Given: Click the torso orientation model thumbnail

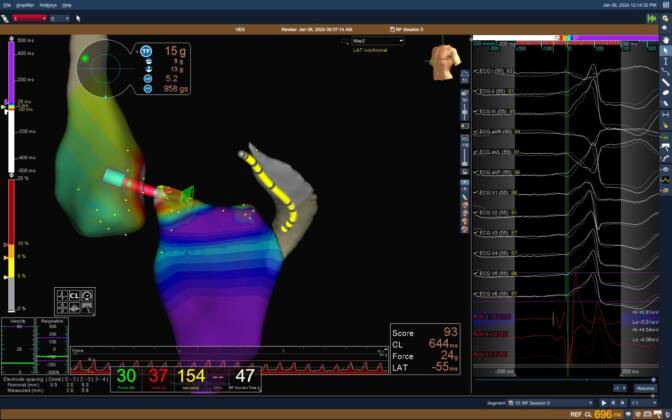Looking at the screenshot, I should click(x=445, y=60).
